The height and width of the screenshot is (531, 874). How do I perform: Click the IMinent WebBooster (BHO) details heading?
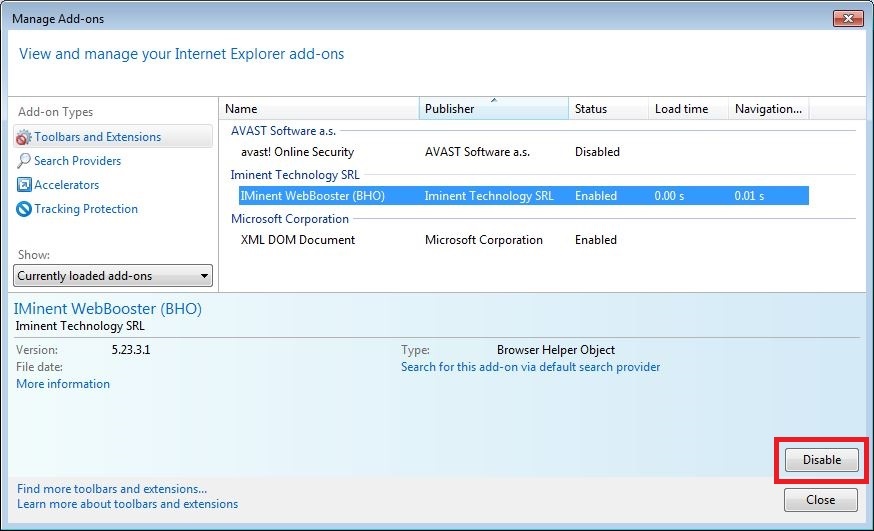pos(108,309)
